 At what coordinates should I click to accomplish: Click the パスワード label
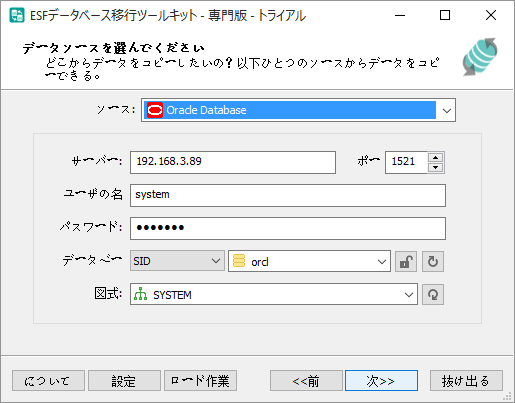pos(91,227)
